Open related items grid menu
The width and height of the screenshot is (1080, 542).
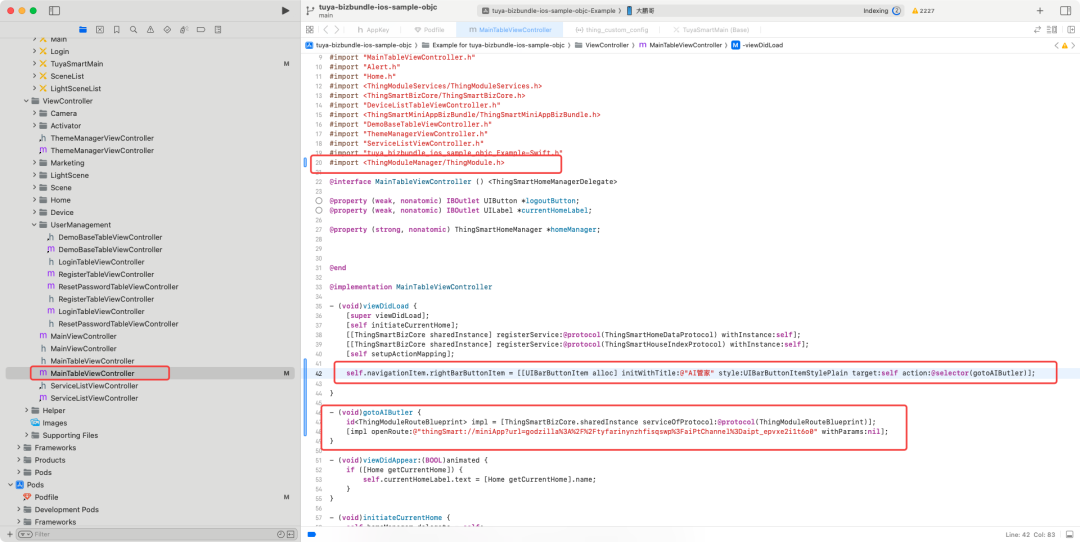click(310, 30)
